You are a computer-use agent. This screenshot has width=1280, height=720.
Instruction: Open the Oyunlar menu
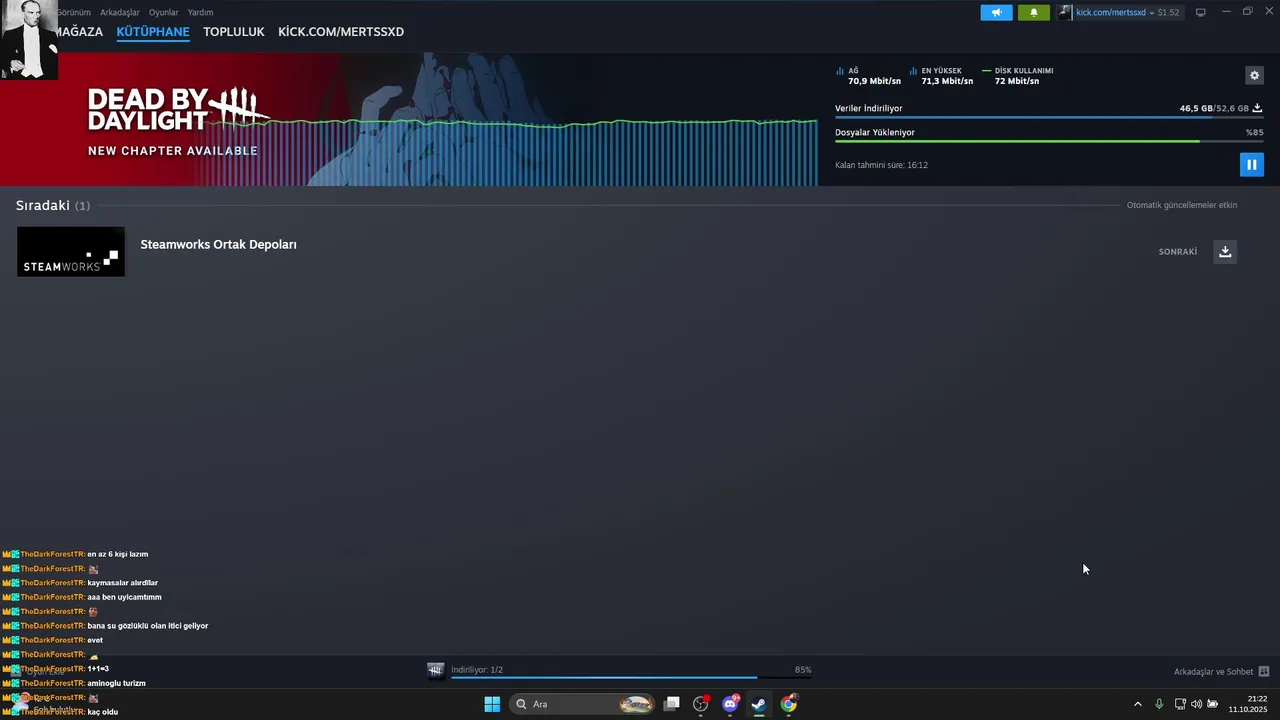coord(163,12)
